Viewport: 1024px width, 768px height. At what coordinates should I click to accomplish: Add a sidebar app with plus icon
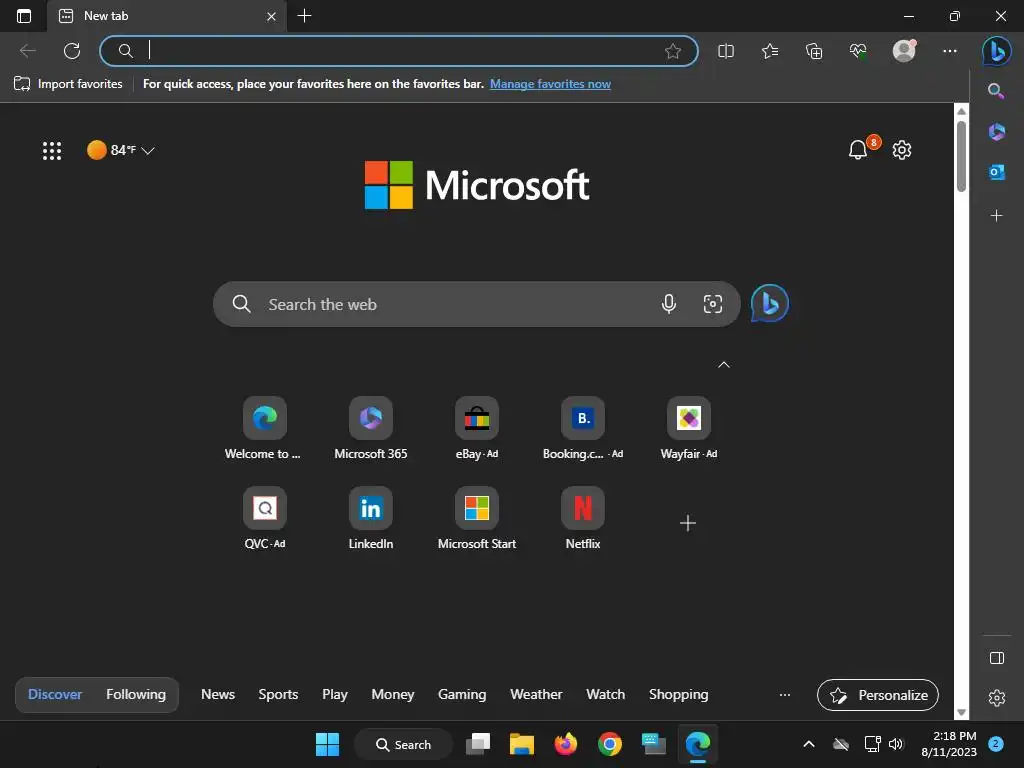(996, 216)
